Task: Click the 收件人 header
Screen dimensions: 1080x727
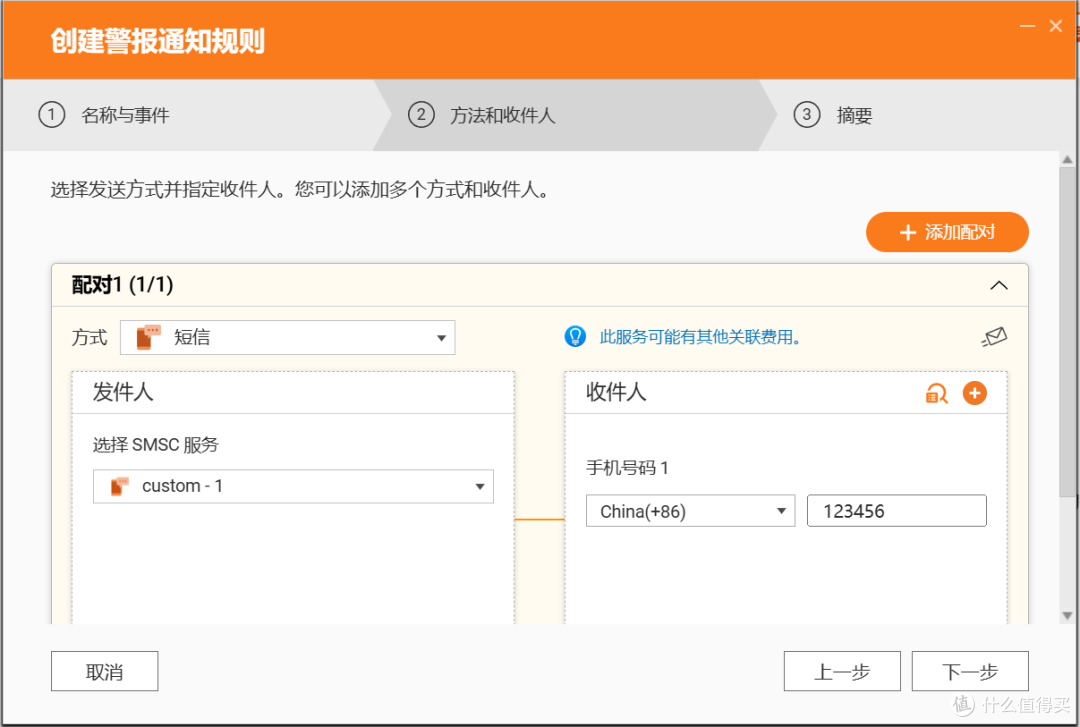Action: point(616,392)
